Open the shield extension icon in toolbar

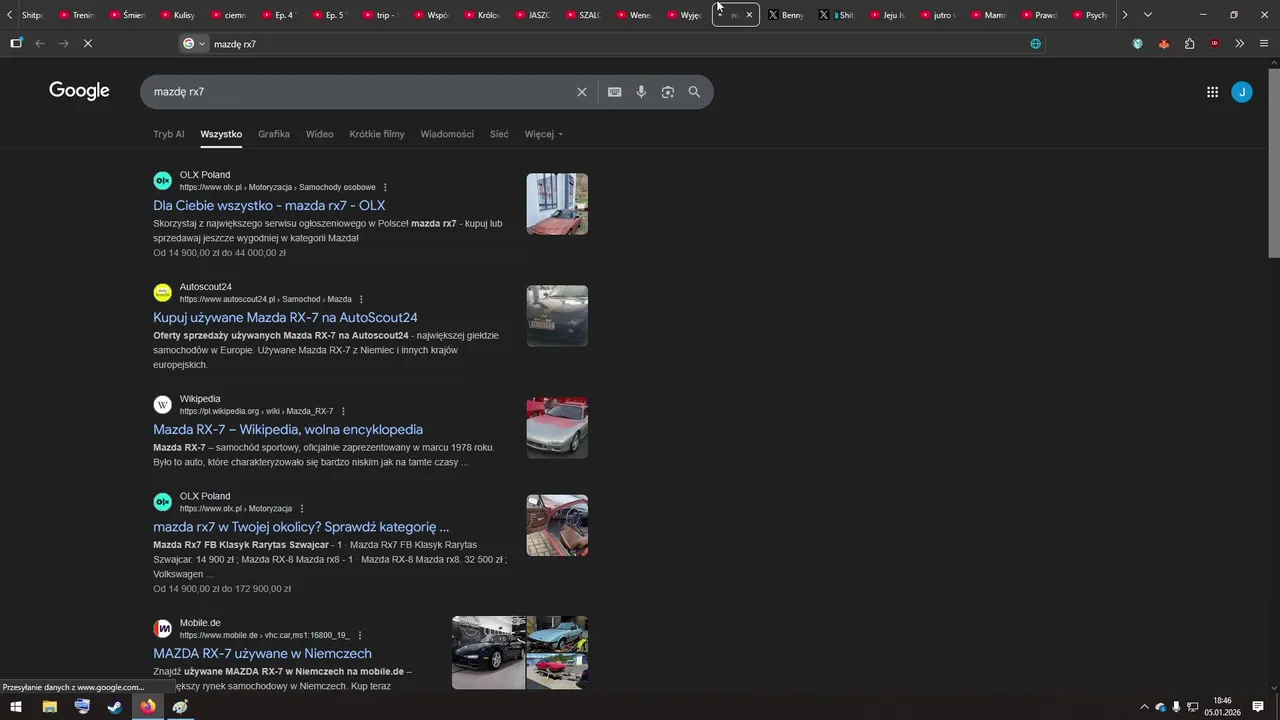[1137, 44]
